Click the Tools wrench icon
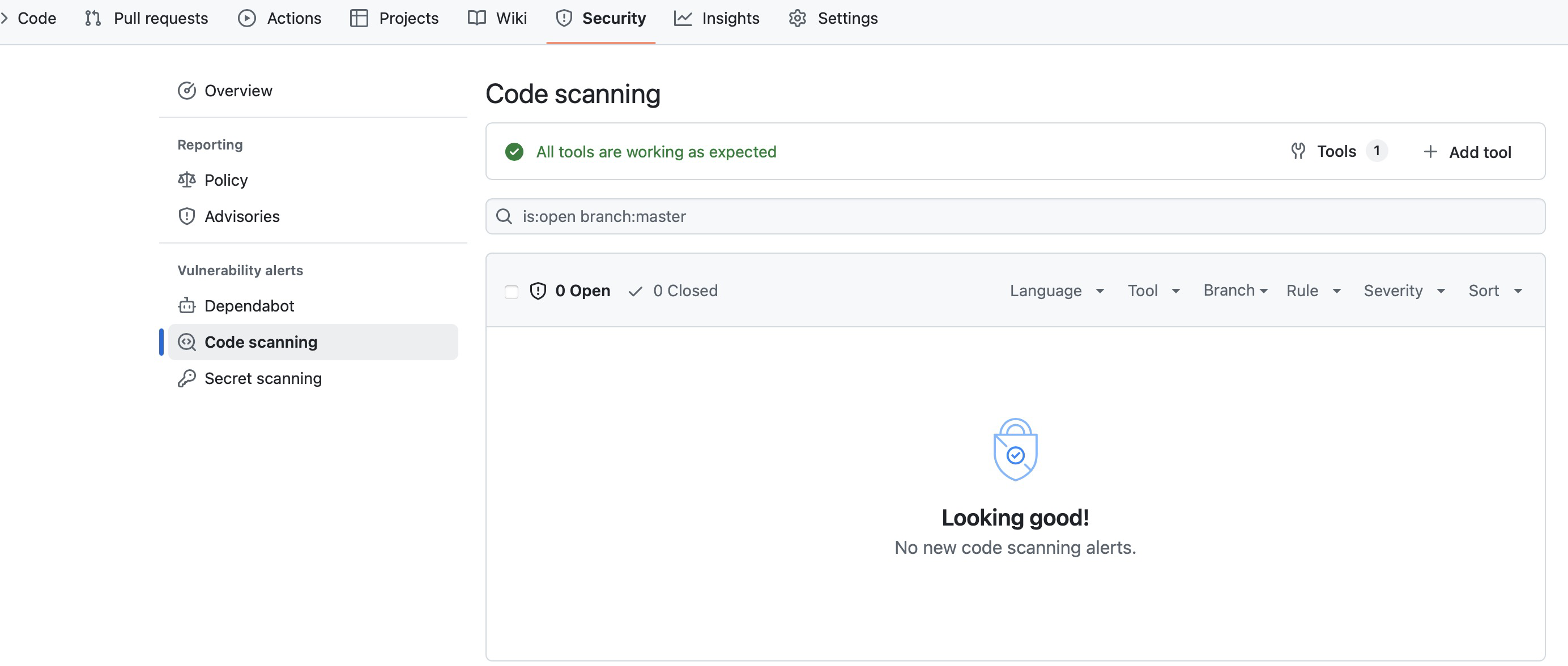This screenshot has width=1568, height=666. pyautogui.click(x=1298, y=151)
